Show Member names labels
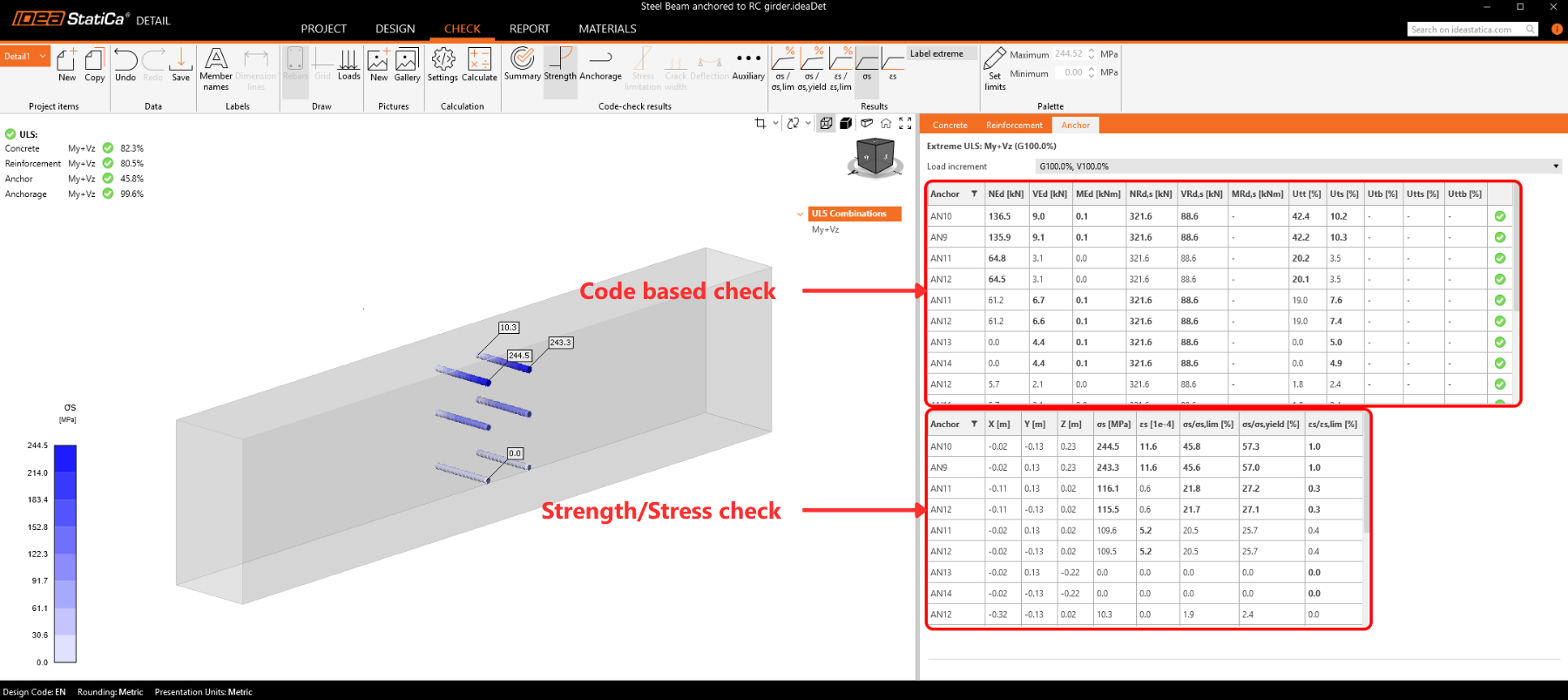This screenshot has width=1568, height=700. tap(216, 69)
